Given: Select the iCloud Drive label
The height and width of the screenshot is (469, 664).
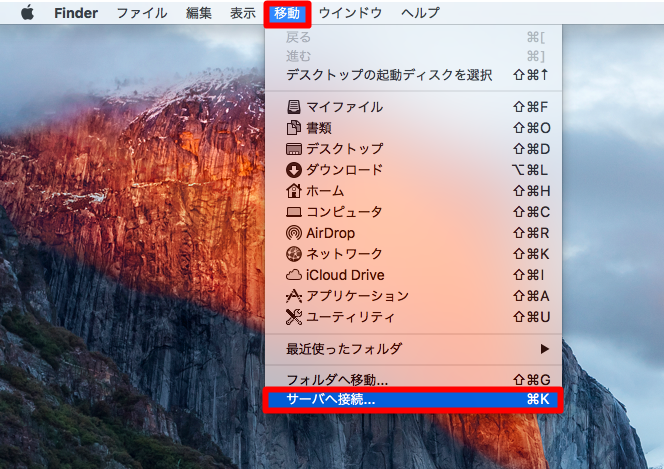Looking at the screenshot, I should [345, 275].
